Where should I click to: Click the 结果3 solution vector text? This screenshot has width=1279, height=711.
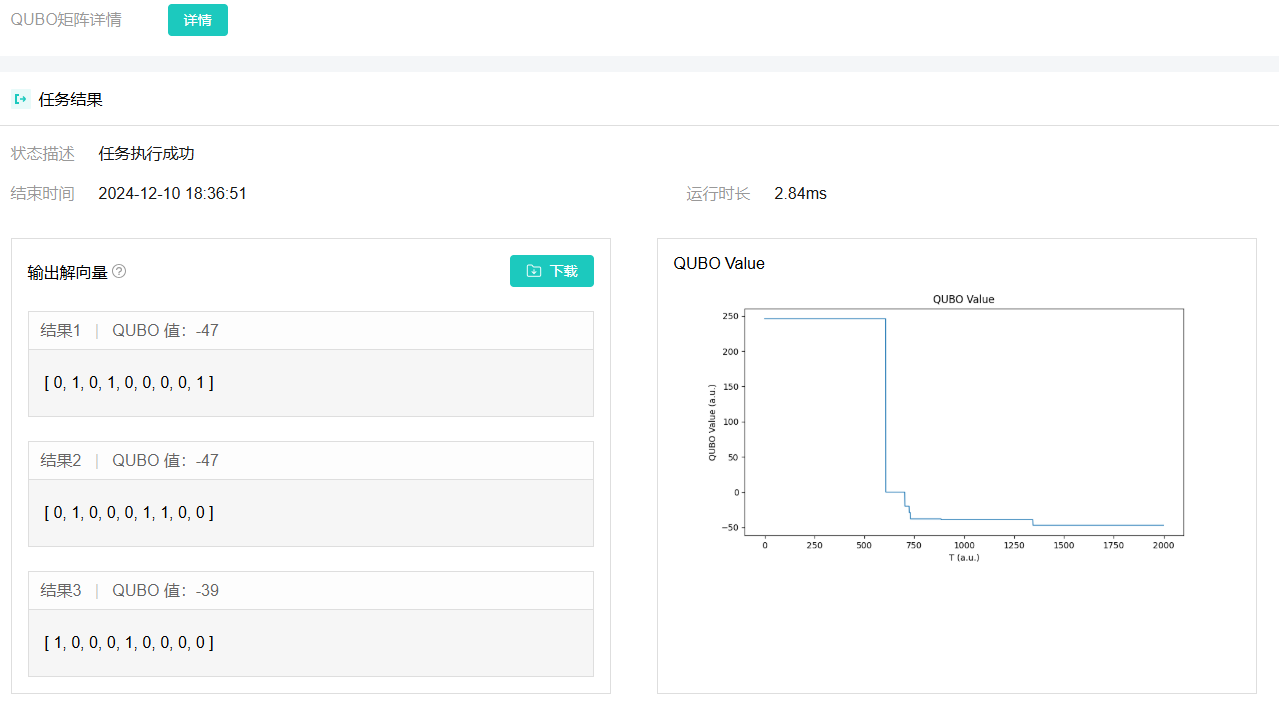[x=129, y=643]
